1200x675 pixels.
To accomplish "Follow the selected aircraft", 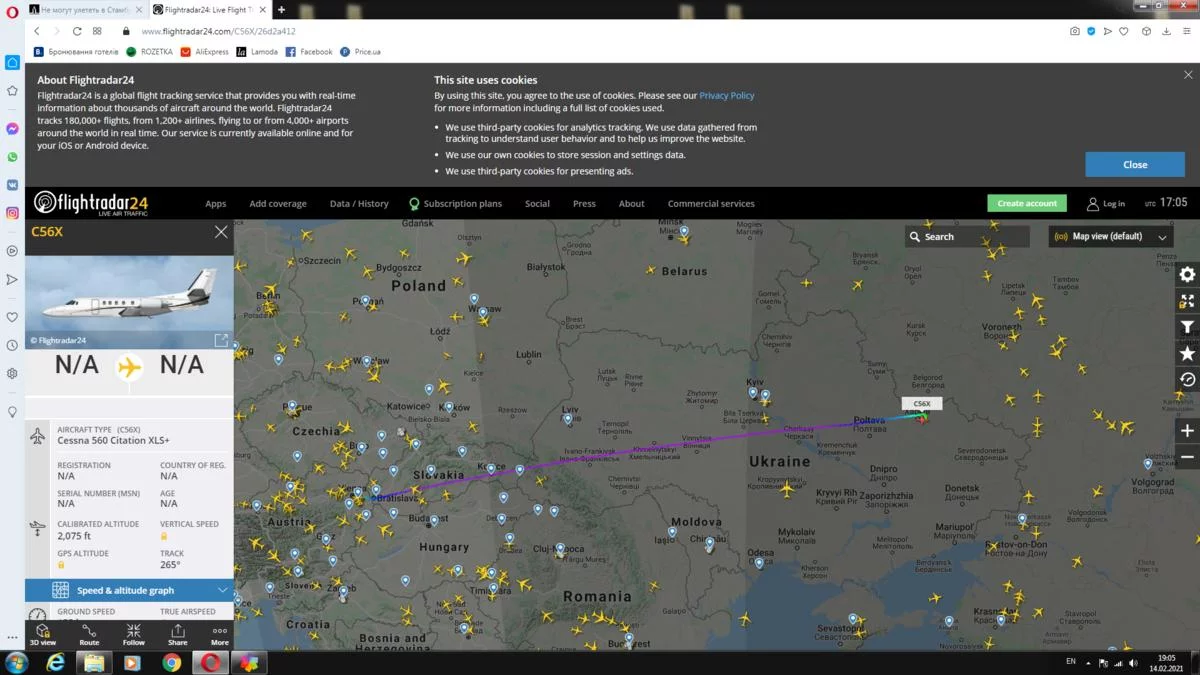I will point(133,635).
